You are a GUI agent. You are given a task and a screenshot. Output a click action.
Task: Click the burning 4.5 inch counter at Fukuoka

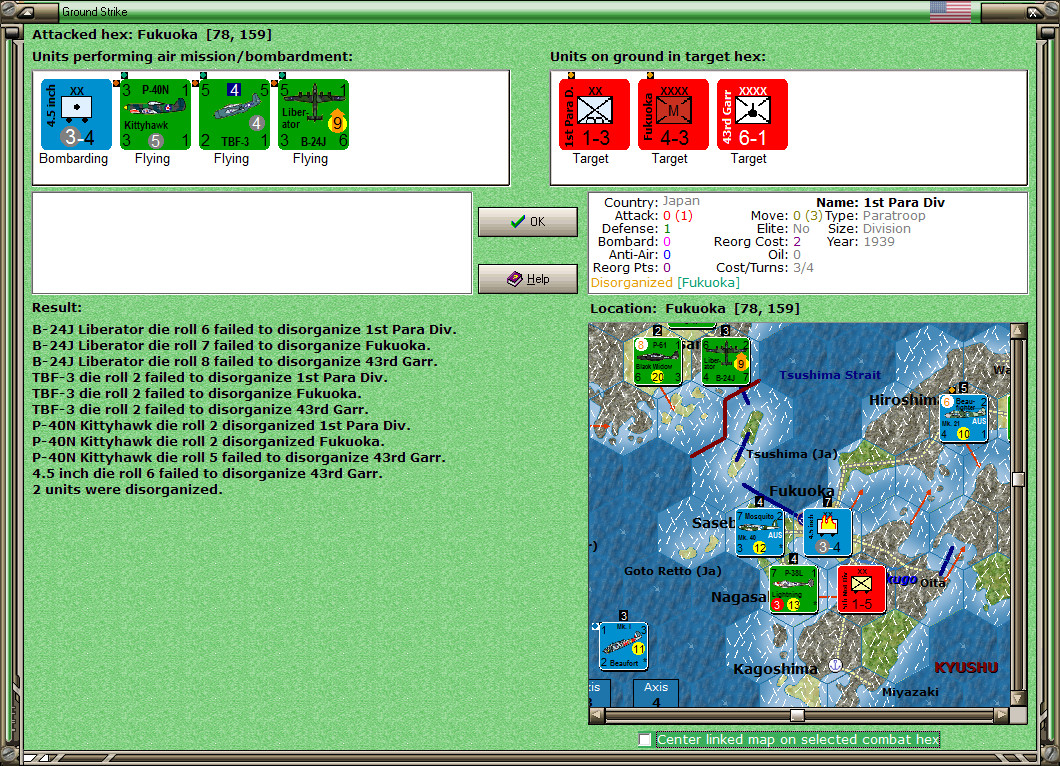827,532
